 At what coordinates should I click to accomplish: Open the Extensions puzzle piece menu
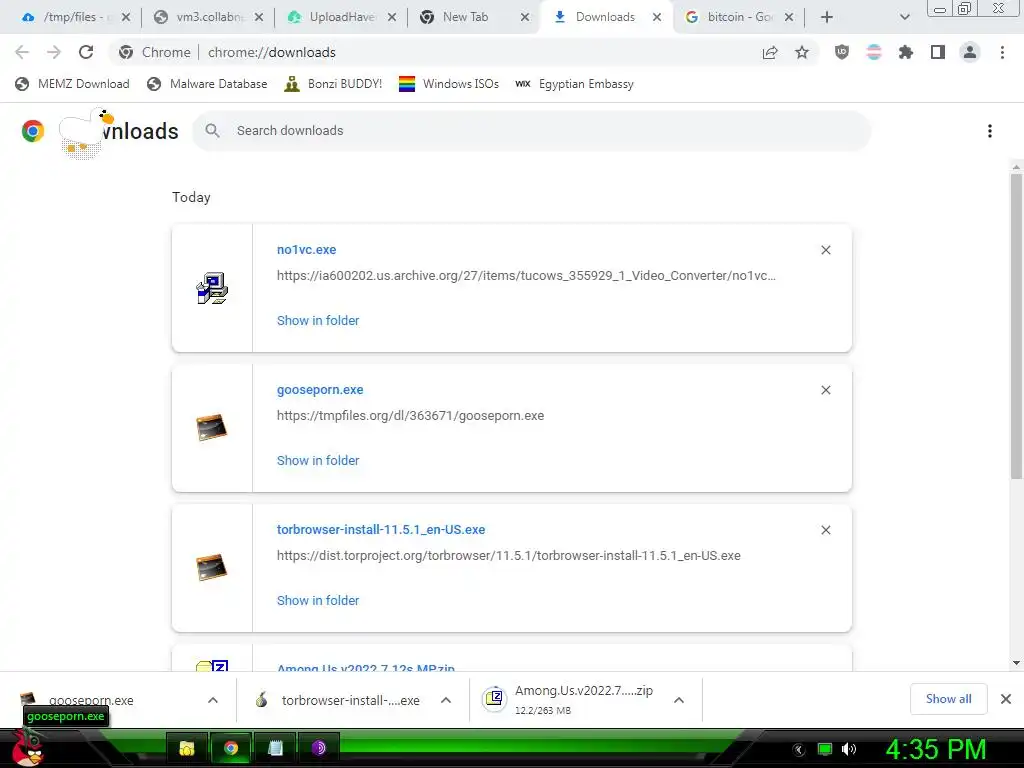tap(906, 52)
